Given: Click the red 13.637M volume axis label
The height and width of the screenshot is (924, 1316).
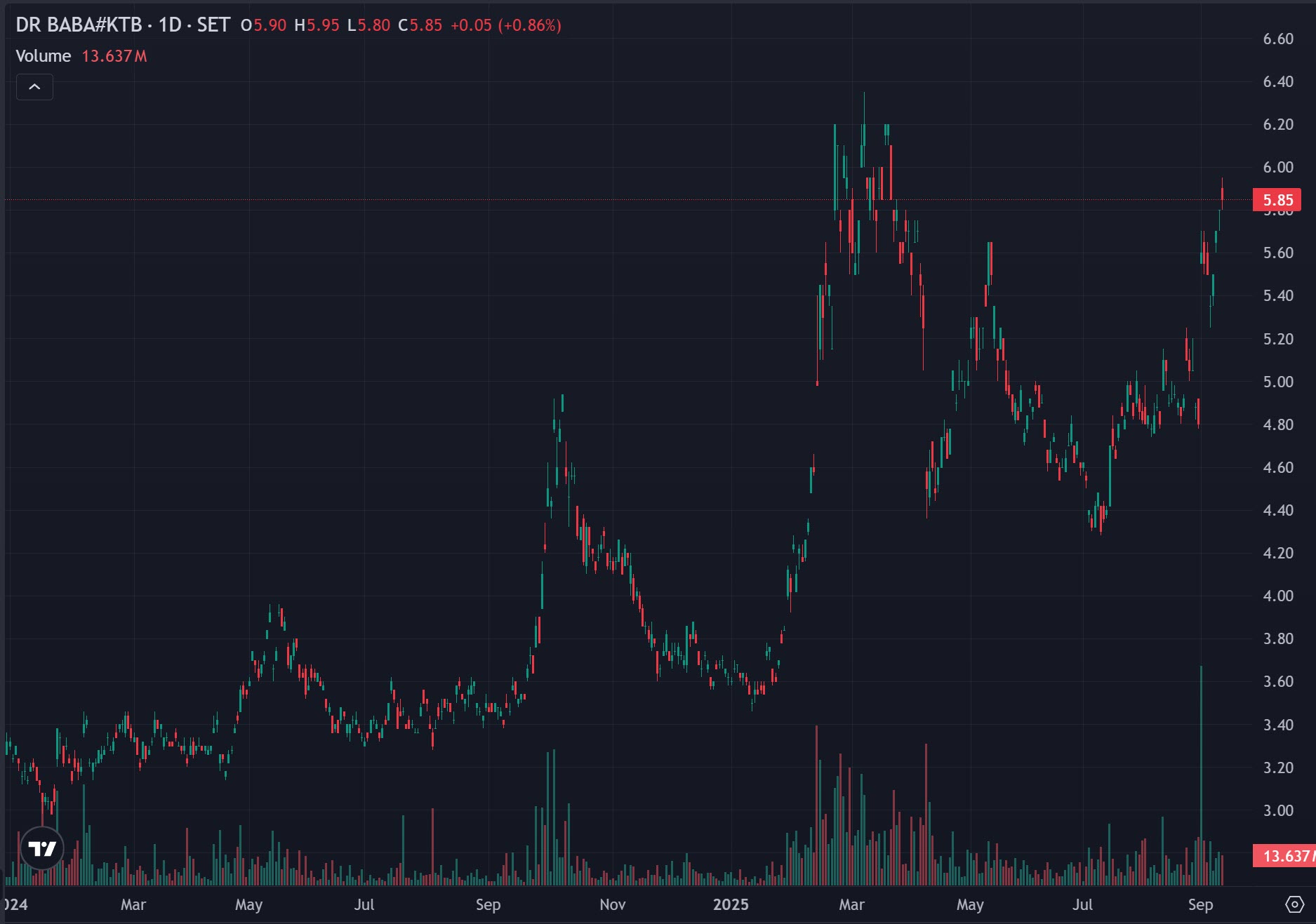Looking at the screenshot, I should click(1284, 856).
